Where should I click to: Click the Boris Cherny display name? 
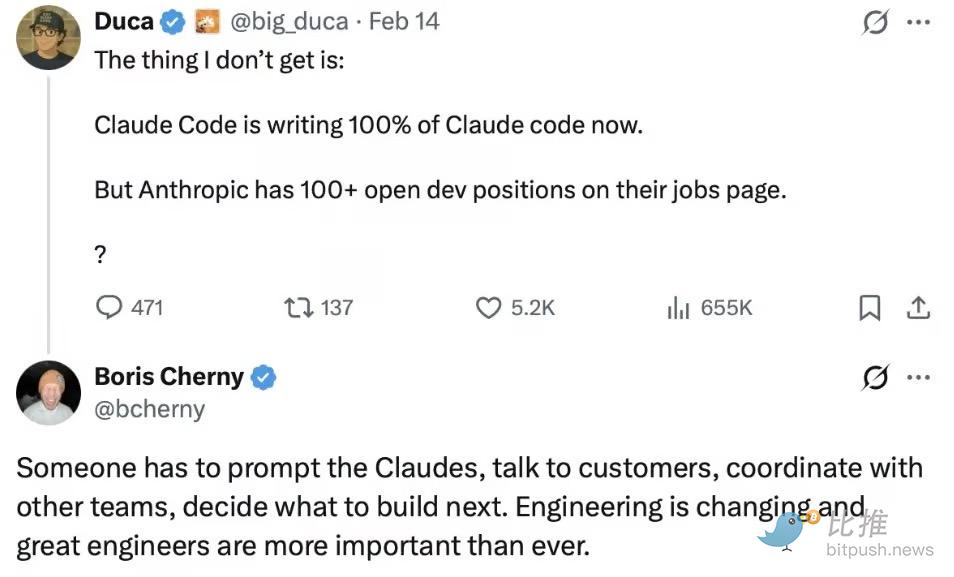tap(168, 377)
